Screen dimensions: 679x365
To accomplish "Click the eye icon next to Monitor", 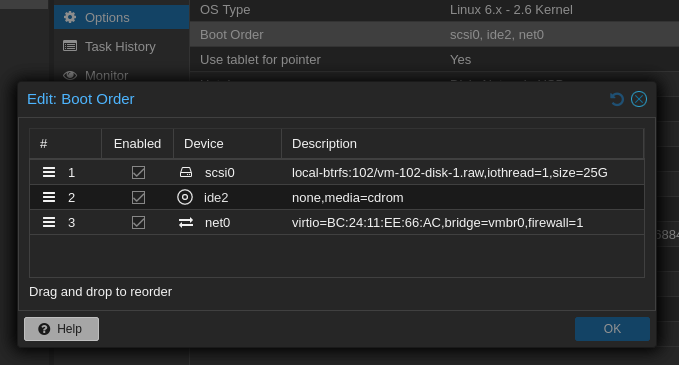I will click(70, 75).
